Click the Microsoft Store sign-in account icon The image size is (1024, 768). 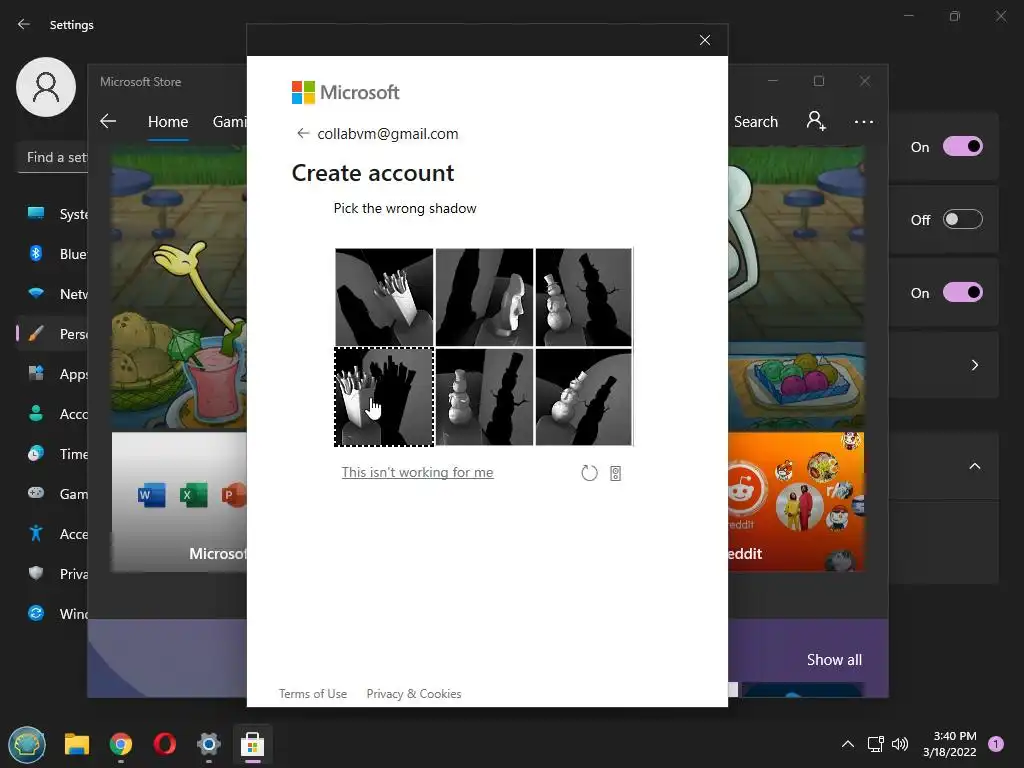(x=816, y=121)
